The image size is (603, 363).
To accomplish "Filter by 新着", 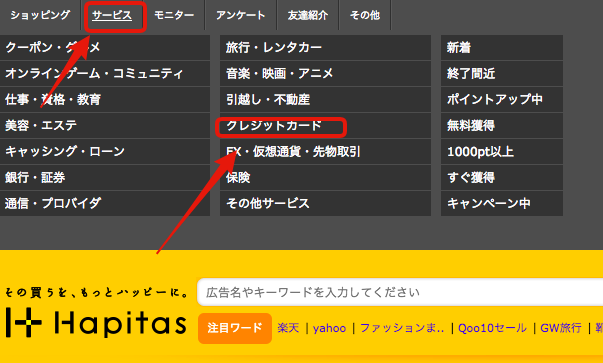I will coord(502,48).
